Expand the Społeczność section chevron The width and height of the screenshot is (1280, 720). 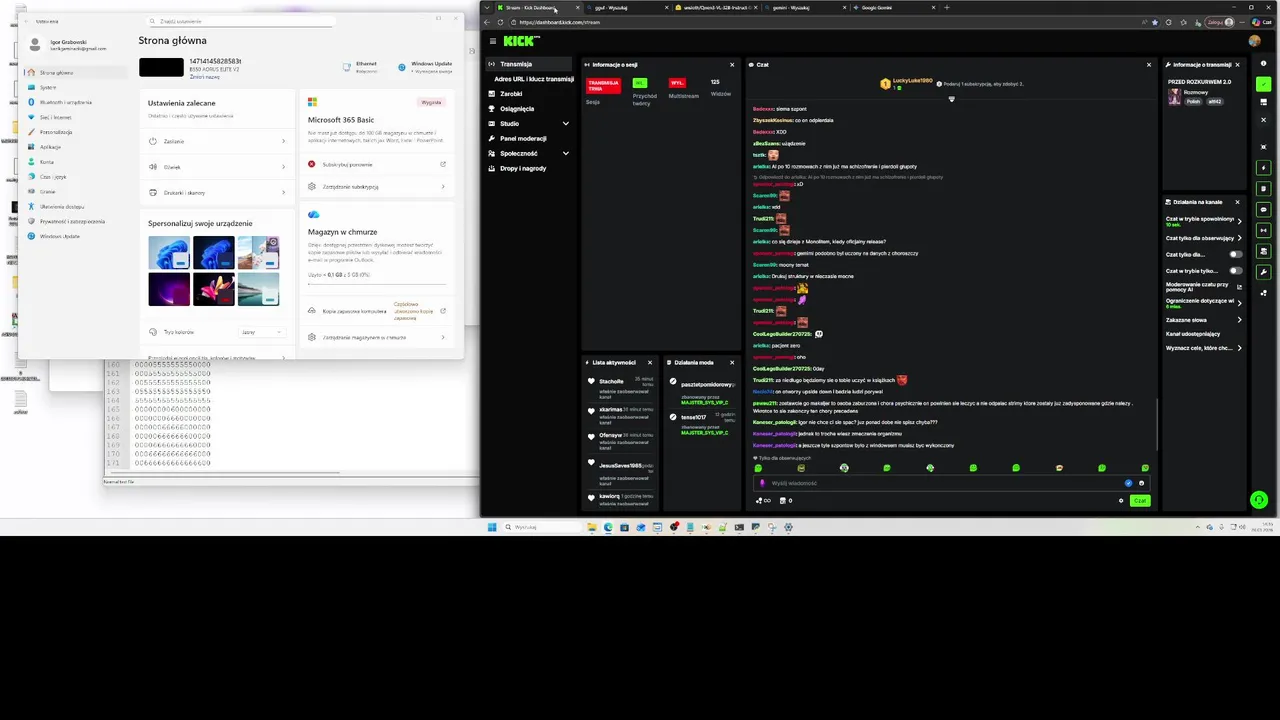point(565,154)
